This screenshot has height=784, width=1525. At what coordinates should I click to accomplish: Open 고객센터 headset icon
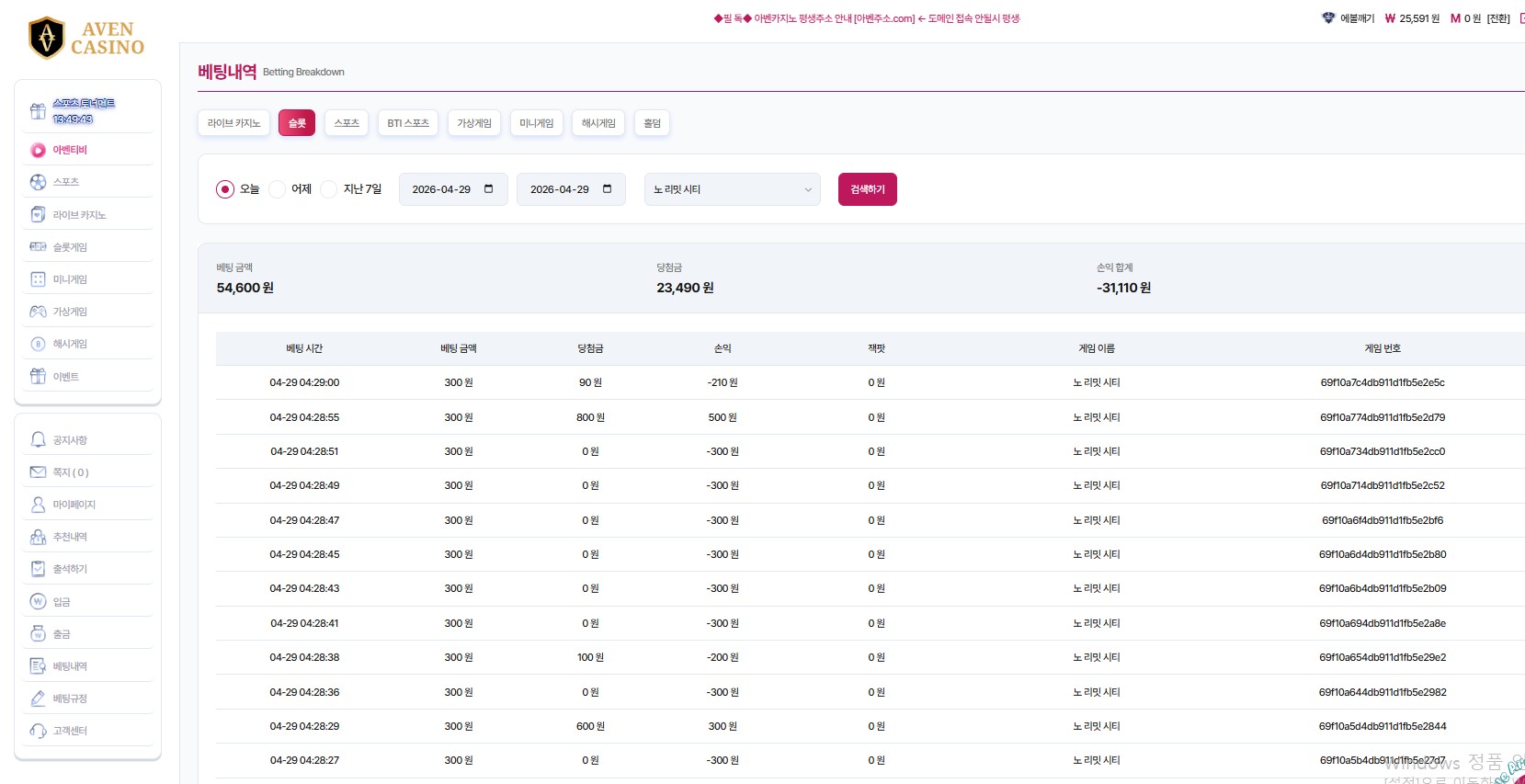coord(38,731)
